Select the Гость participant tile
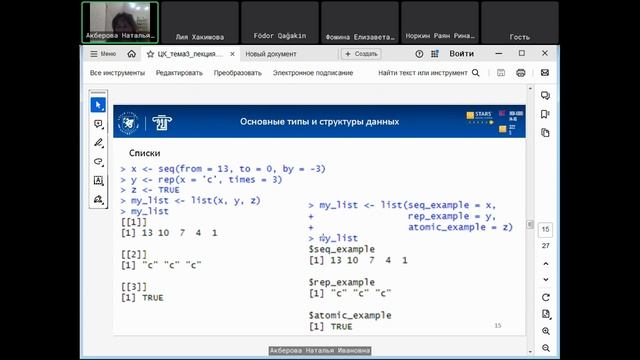 [x=520, y=22]
